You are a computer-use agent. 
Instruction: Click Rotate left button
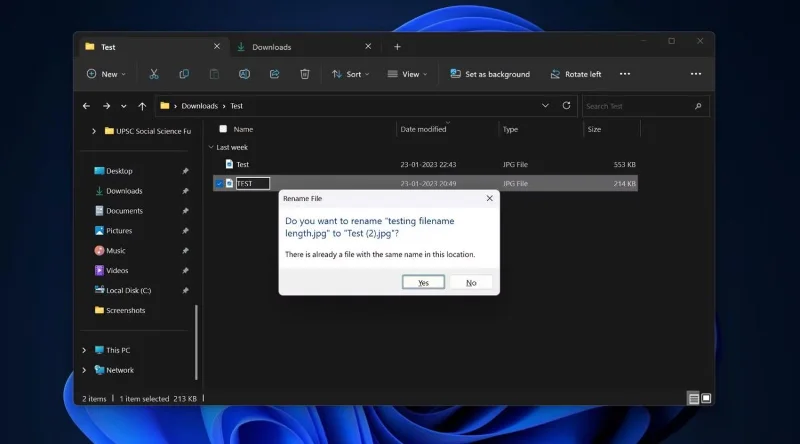coord(576,74)
